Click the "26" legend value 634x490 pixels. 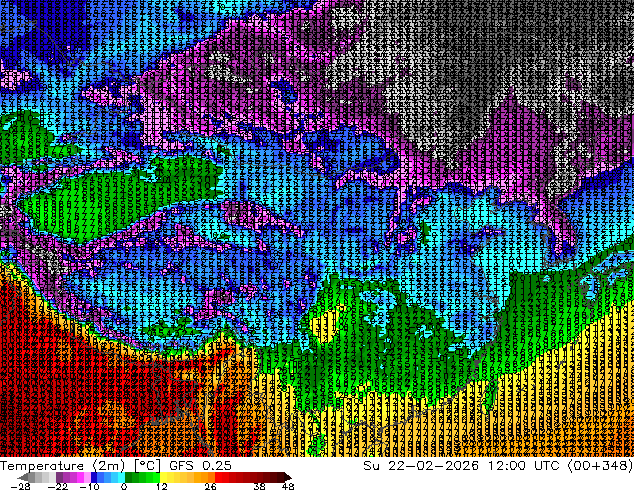pyautogui.click(x=210, y=486)
